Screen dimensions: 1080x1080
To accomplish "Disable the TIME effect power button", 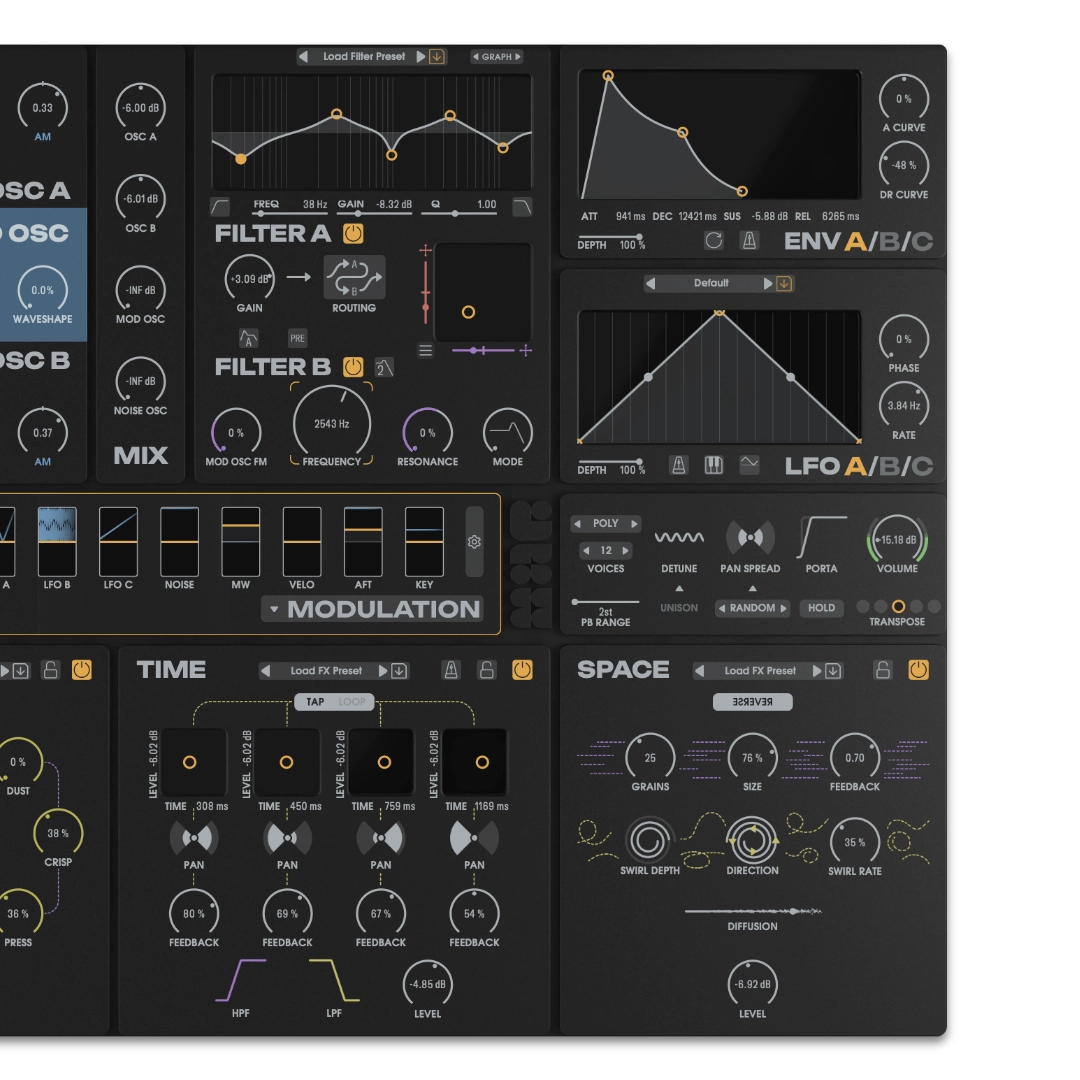I will click(x=522, y=670).
